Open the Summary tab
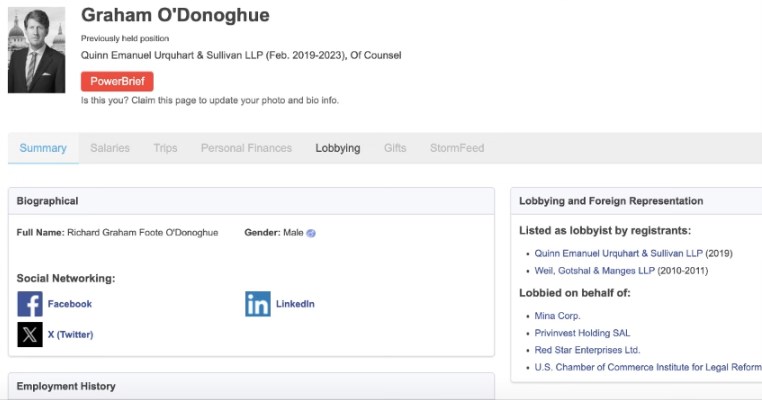The height and width of the screenshot is (400, 762). point(43,148)
